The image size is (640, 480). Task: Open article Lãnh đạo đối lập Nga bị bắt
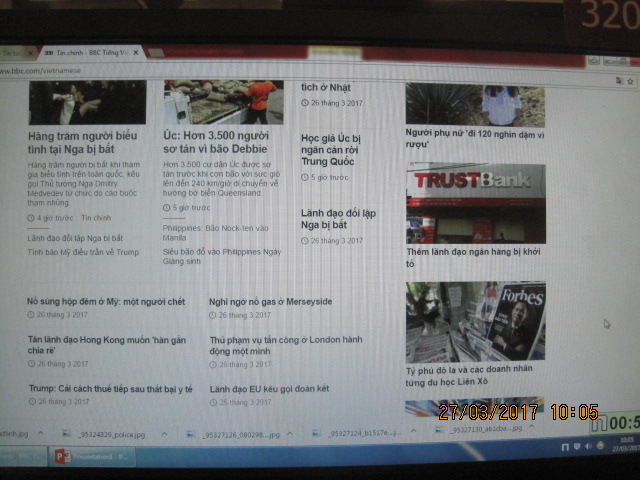pos(338,219)
